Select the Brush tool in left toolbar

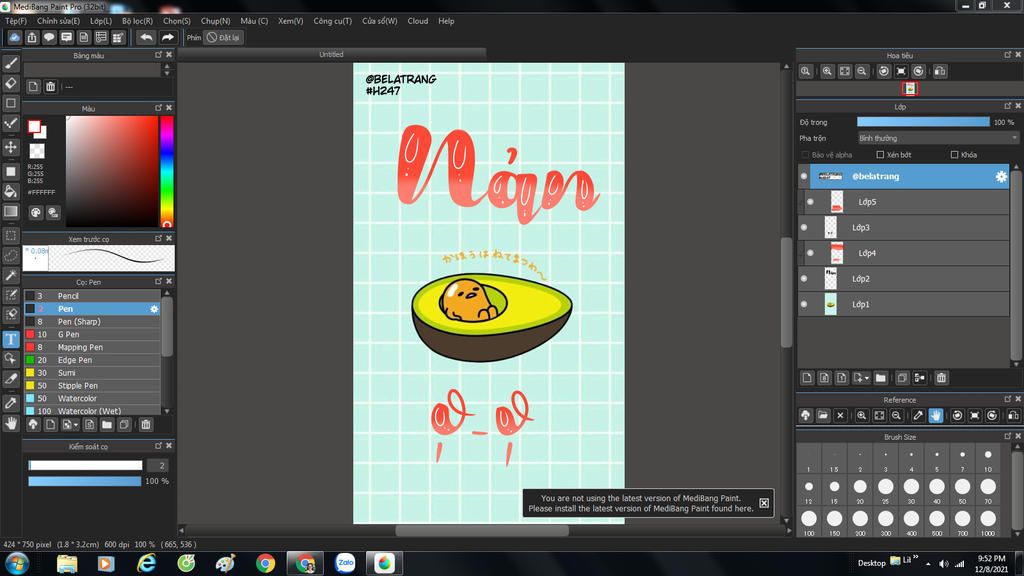click(10, 63)
